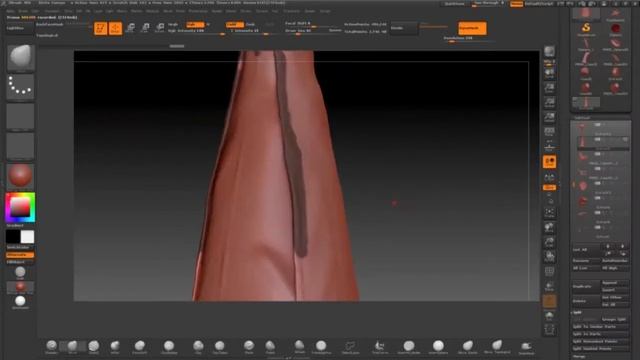Select the ClayBuildup brush
Image resolution: width=640 pixels, height=360 pixels.
(x=169, y=347)
